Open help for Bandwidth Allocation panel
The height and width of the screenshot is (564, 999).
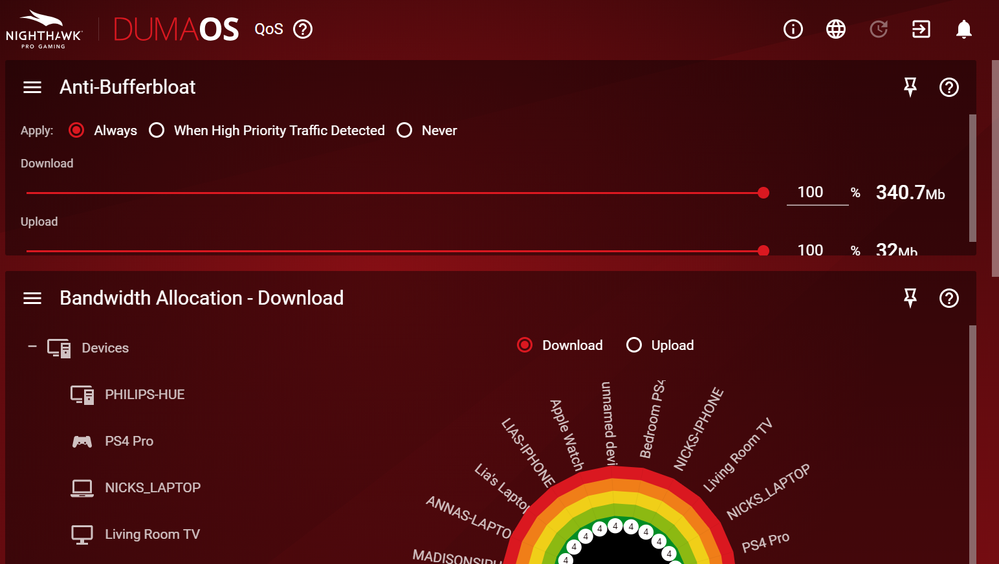pyautogui.click(x=949, y=298)
